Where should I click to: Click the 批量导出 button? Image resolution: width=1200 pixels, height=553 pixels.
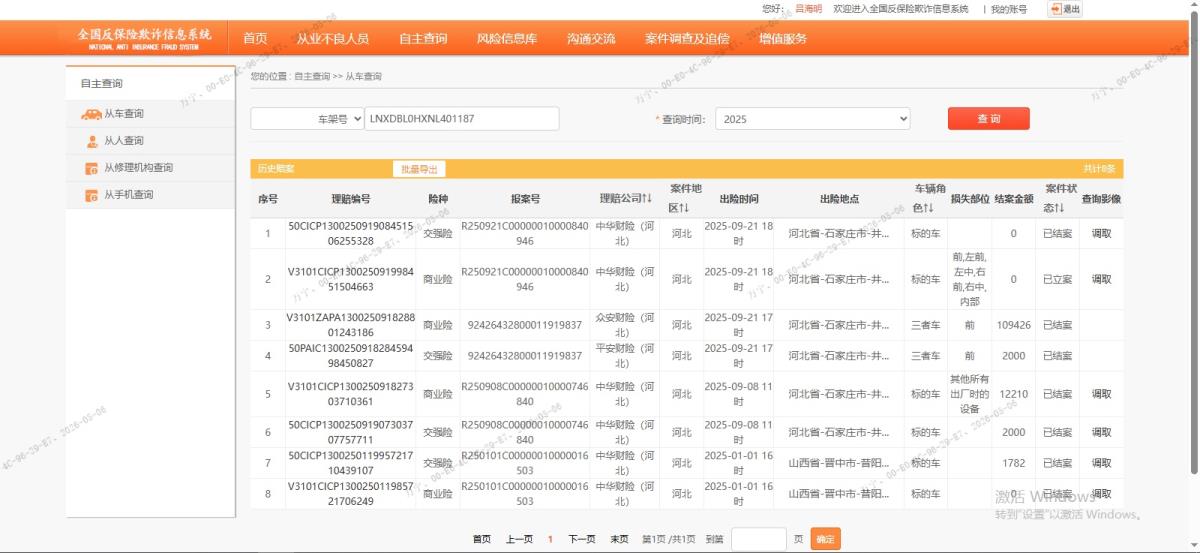point(418,169)
